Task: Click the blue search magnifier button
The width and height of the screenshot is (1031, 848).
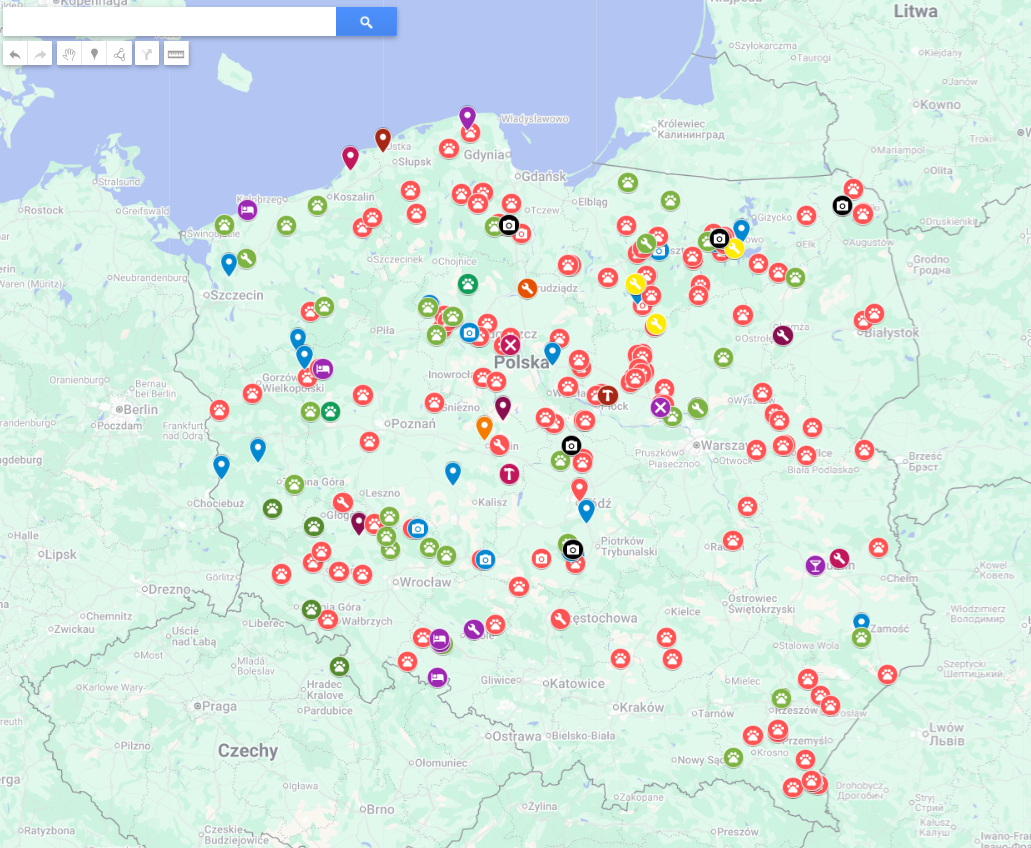Action: pos(366,22)
